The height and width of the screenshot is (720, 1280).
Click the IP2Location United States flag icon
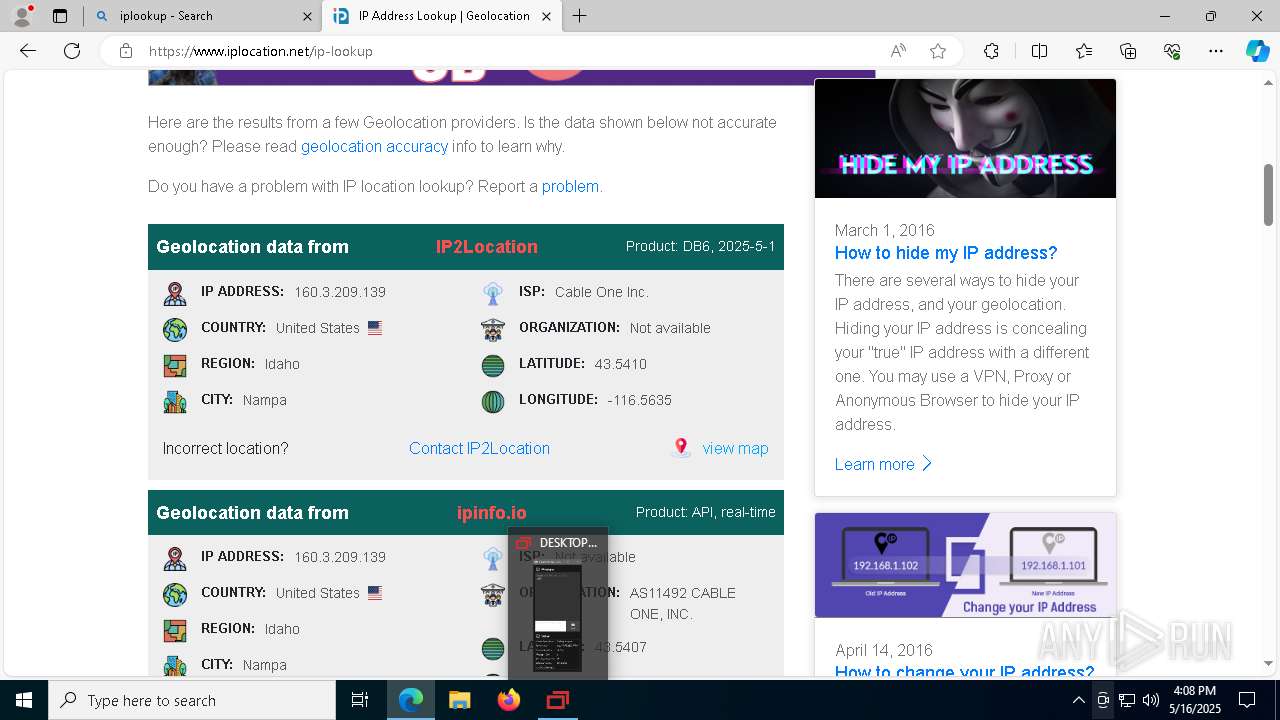coord(375,328)
